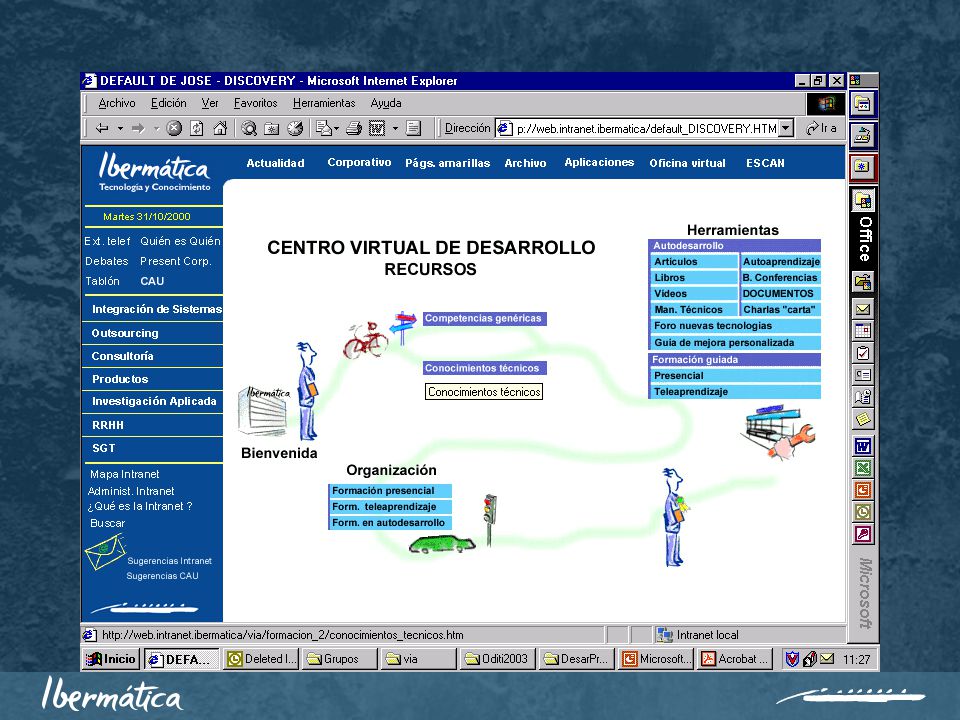Open Investigación Aplicada in sidebar
This screenshot has height=720, width=960.
click(154, 402)
